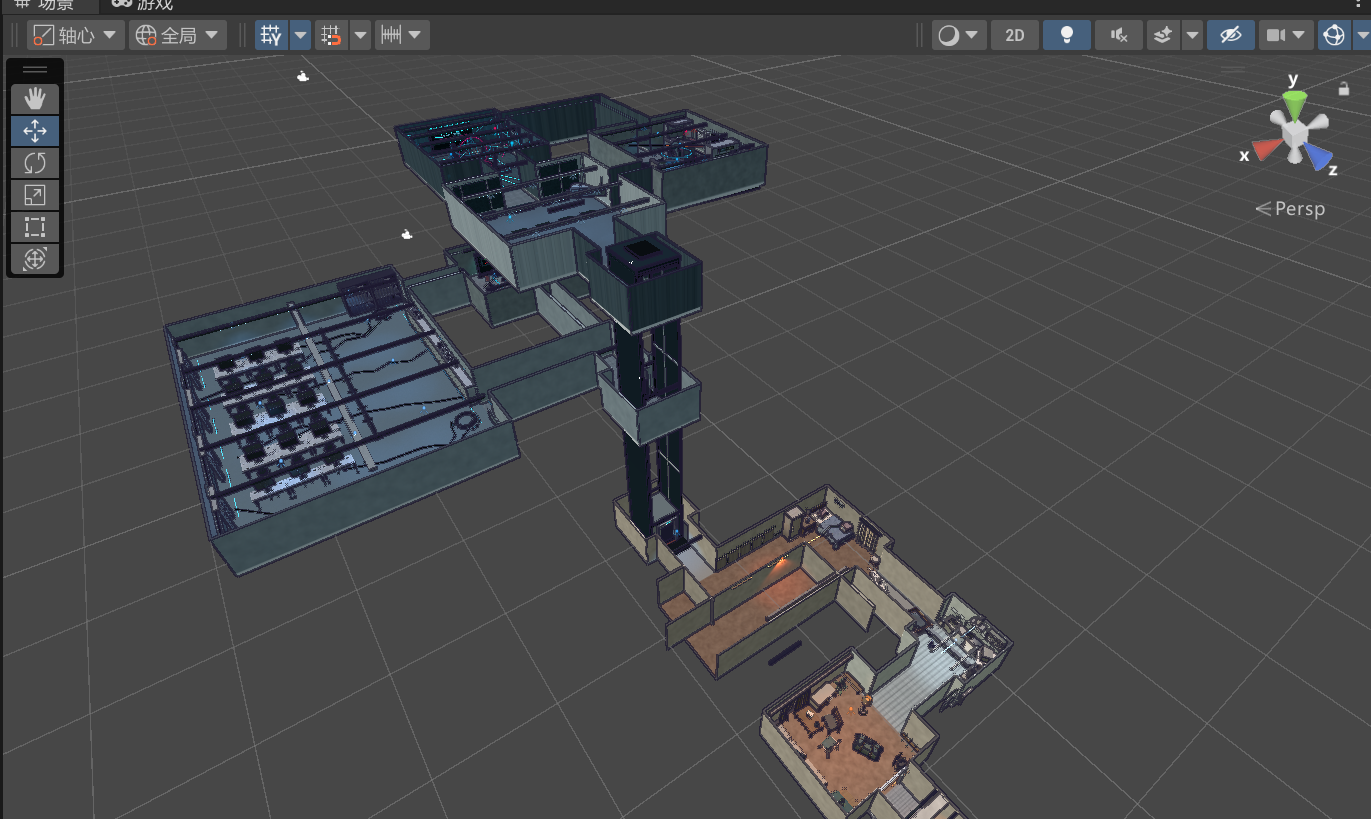Select the Rect transform tool
The width and height of the screenshot is (1371, 819).
35,227
